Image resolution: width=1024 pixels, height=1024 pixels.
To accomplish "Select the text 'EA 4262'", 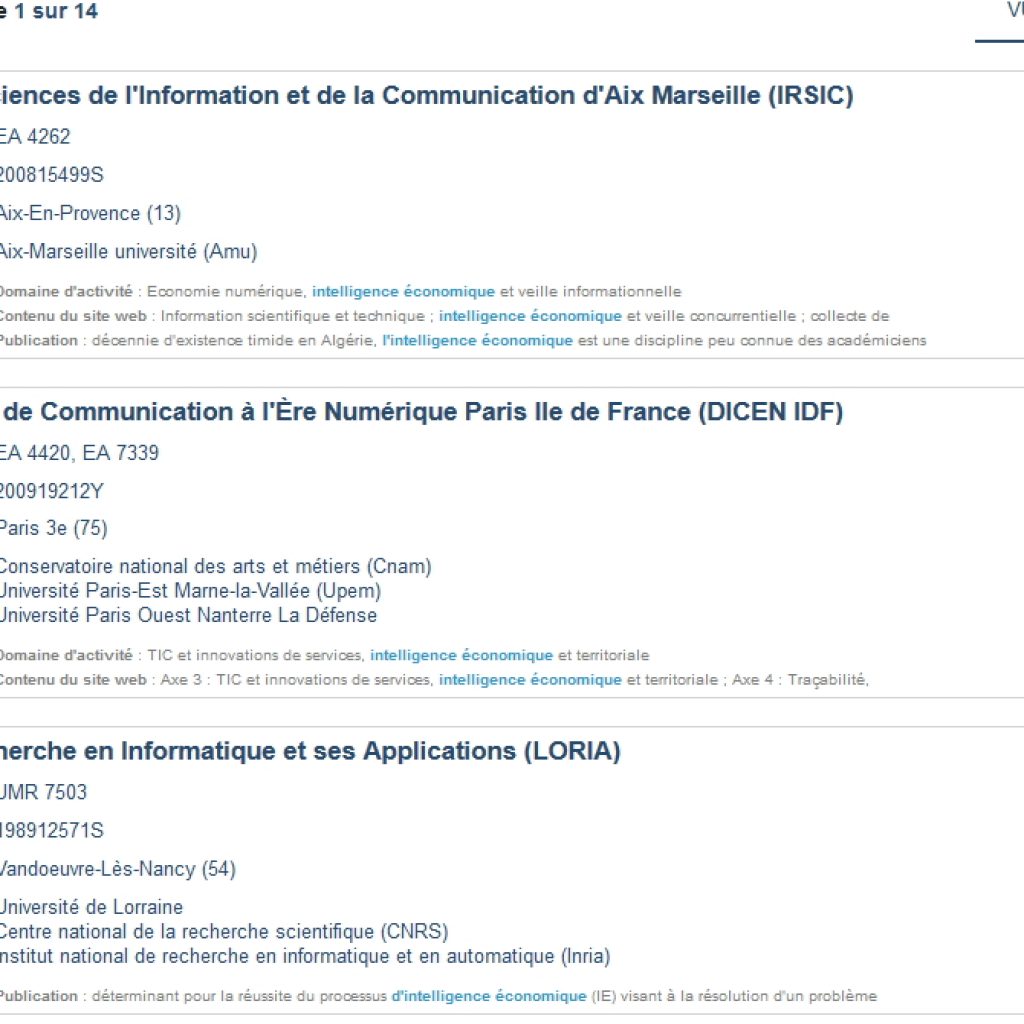I will [x=35, y=136].
